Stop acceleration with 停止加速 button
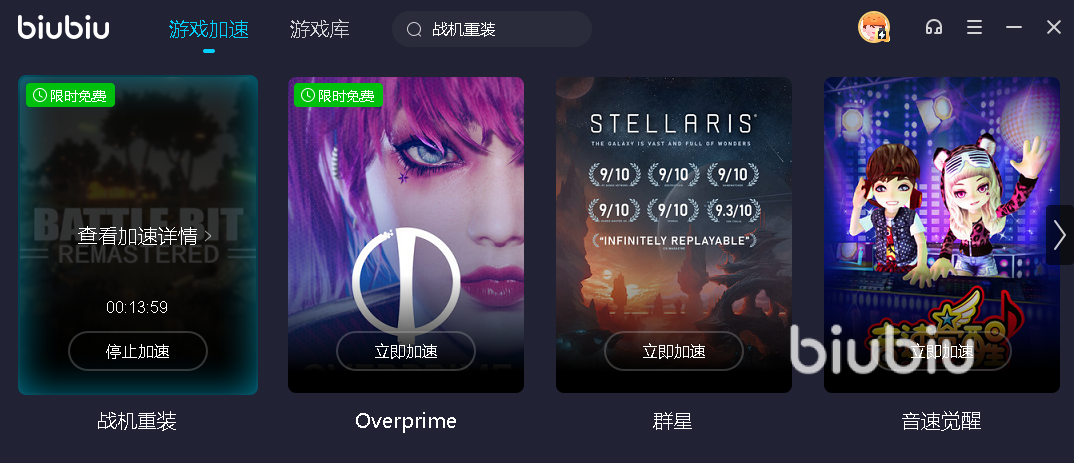This screenshot has width=1074, height=463. (138, 351)
